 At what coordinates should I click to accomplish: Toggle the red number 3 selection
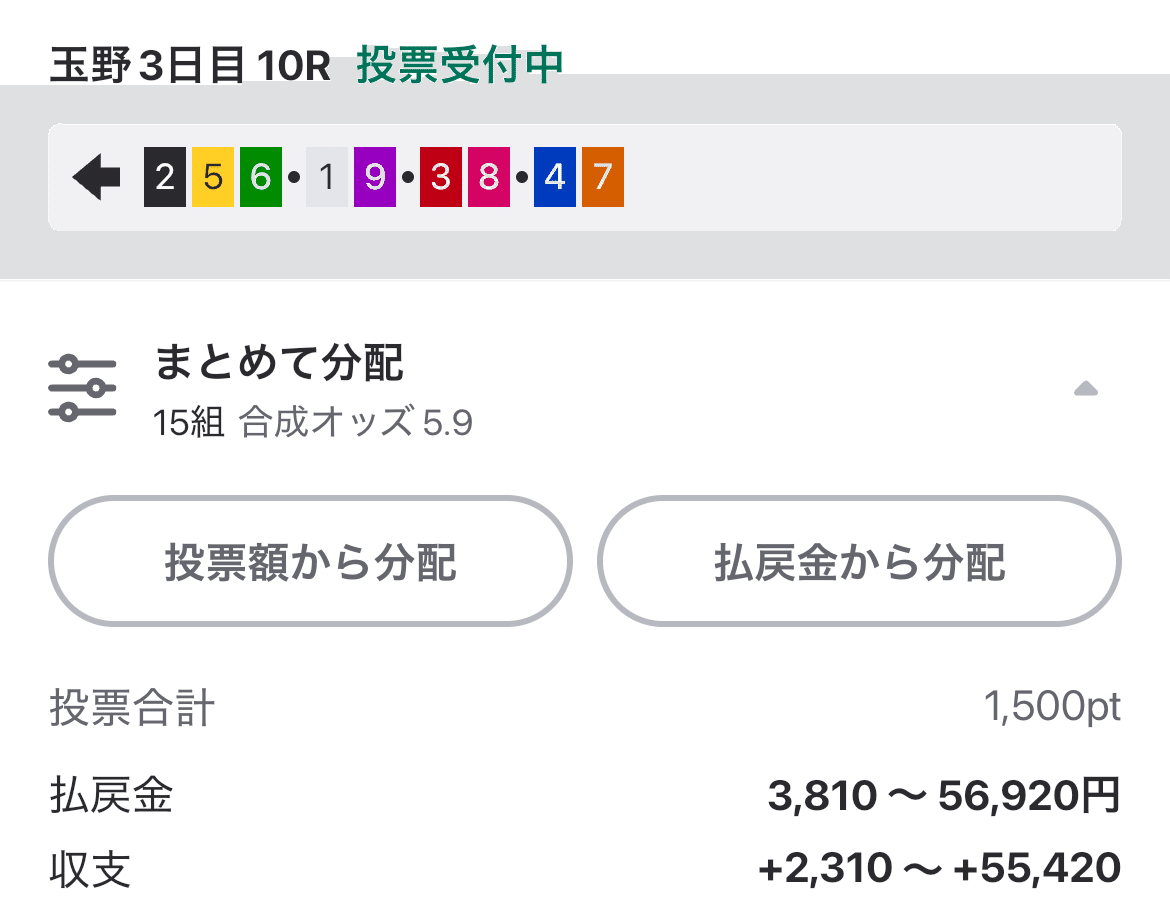click(x=440, y=176)
